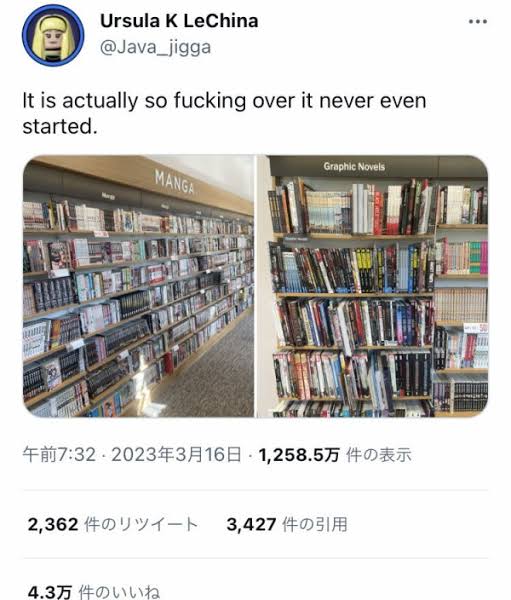Screen dimensions: 511x600
Task: Open Ursula K LeChina's display name
Action: coord(179,21)
